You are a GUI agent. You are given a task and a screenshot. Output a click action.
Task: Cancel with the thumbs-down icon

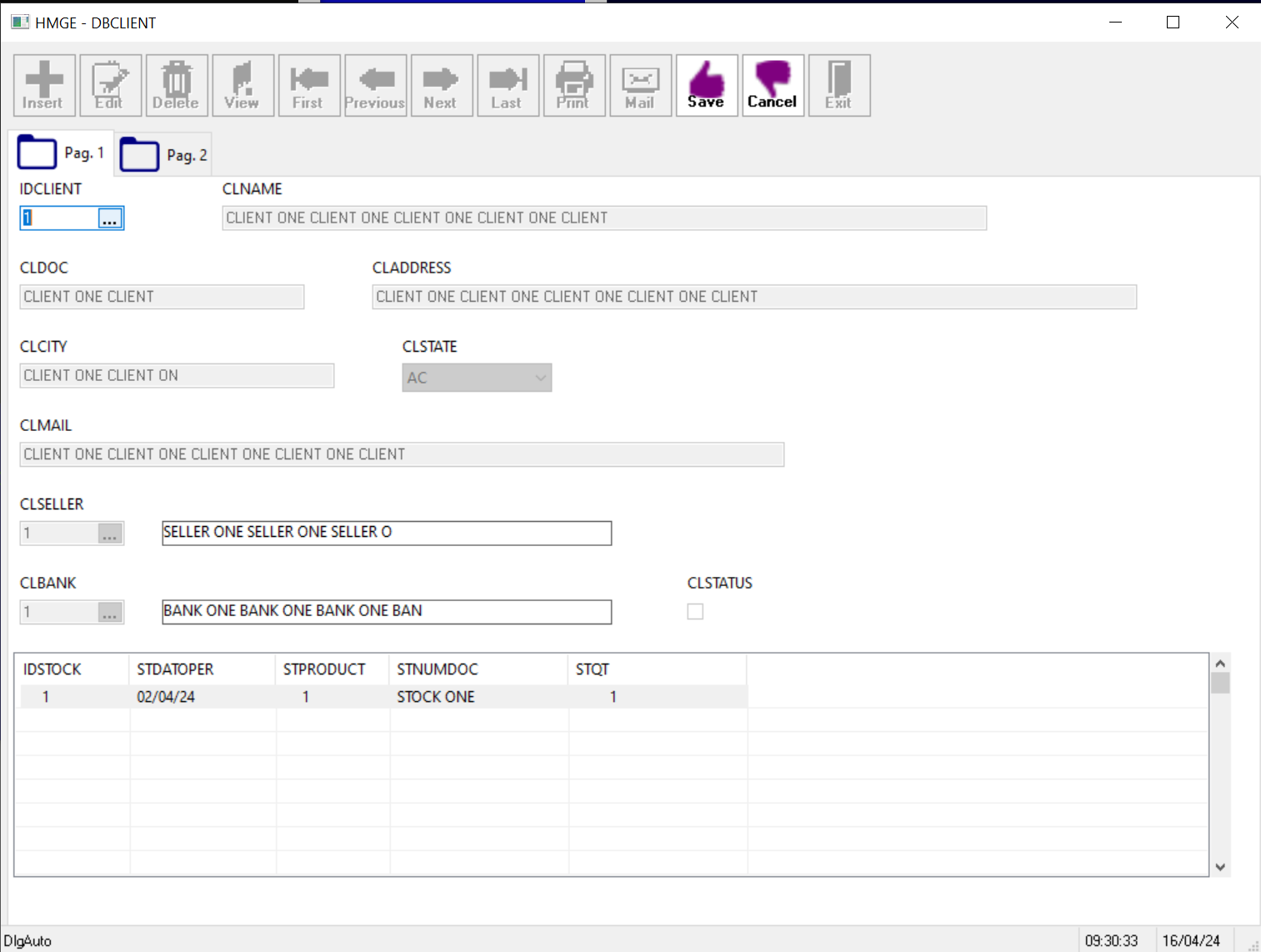click(x=773, y=85)
